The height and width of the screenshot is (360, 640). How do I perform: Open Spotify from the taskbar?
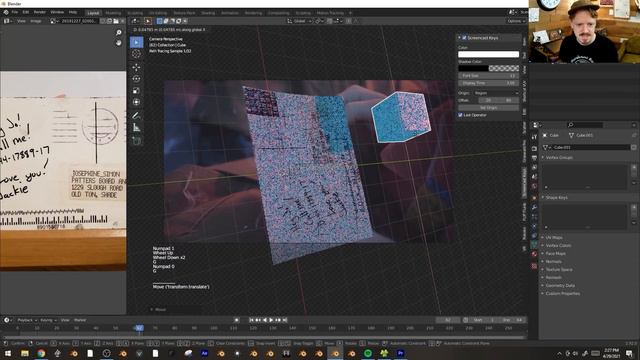pos(368,353)
